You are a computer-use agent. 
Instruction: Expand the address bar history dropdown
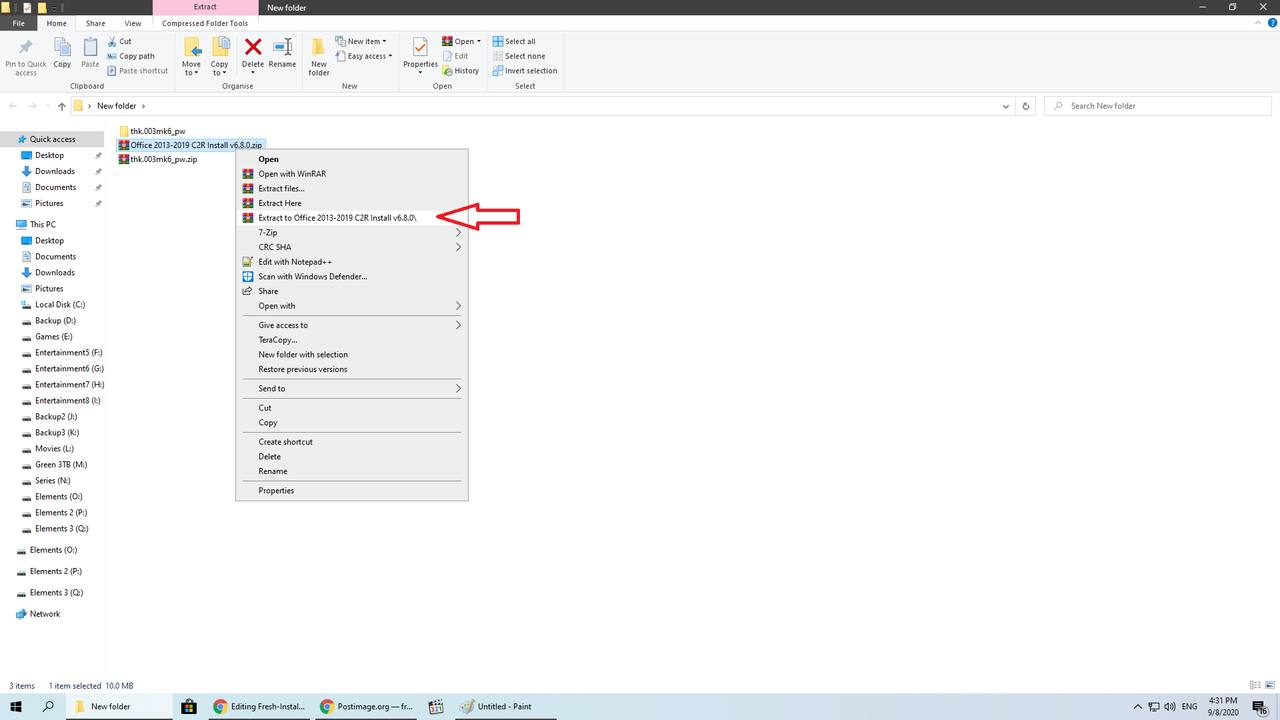[x=1006, y=106]
